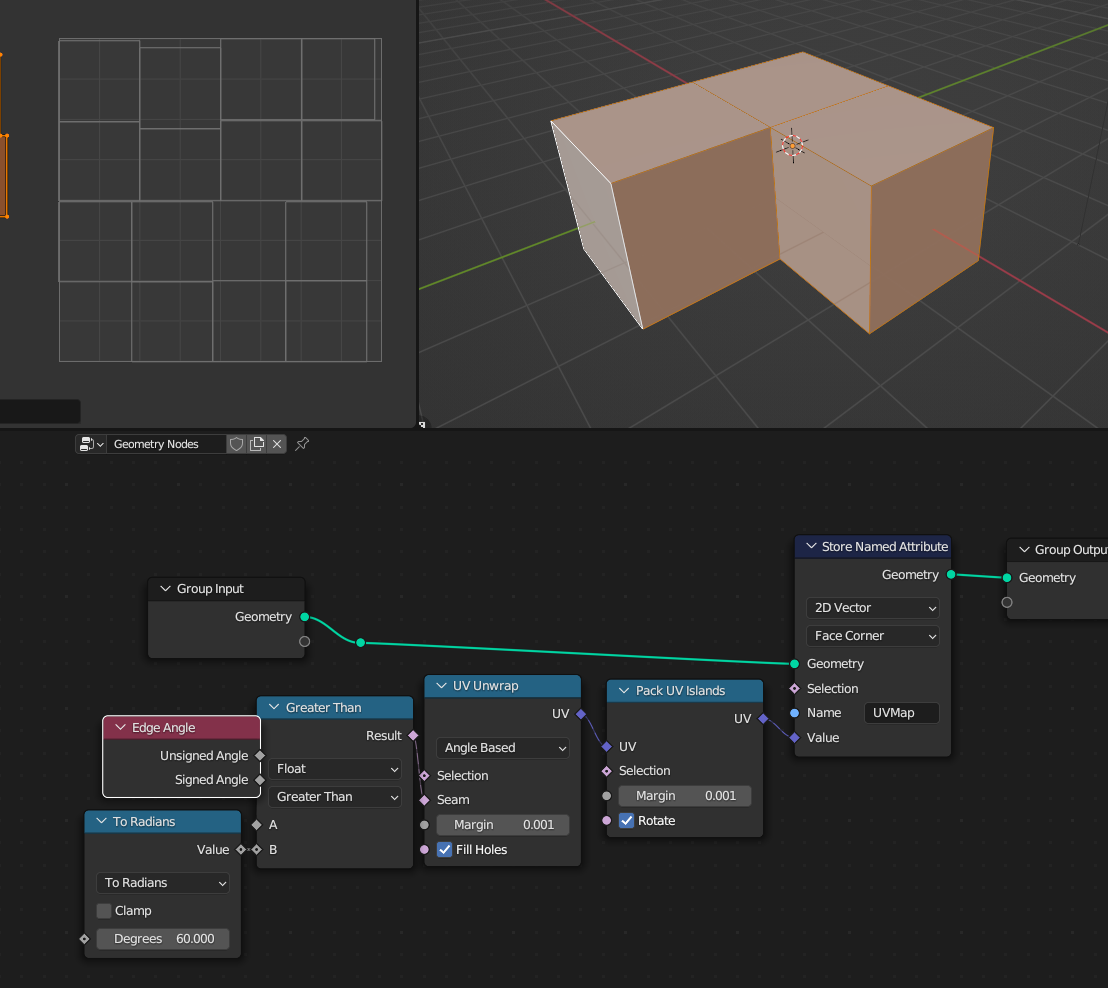Screen dimensions: 1108x988
Task: Click the empty Group Output input socket
Action: [x=1007, y=603]
